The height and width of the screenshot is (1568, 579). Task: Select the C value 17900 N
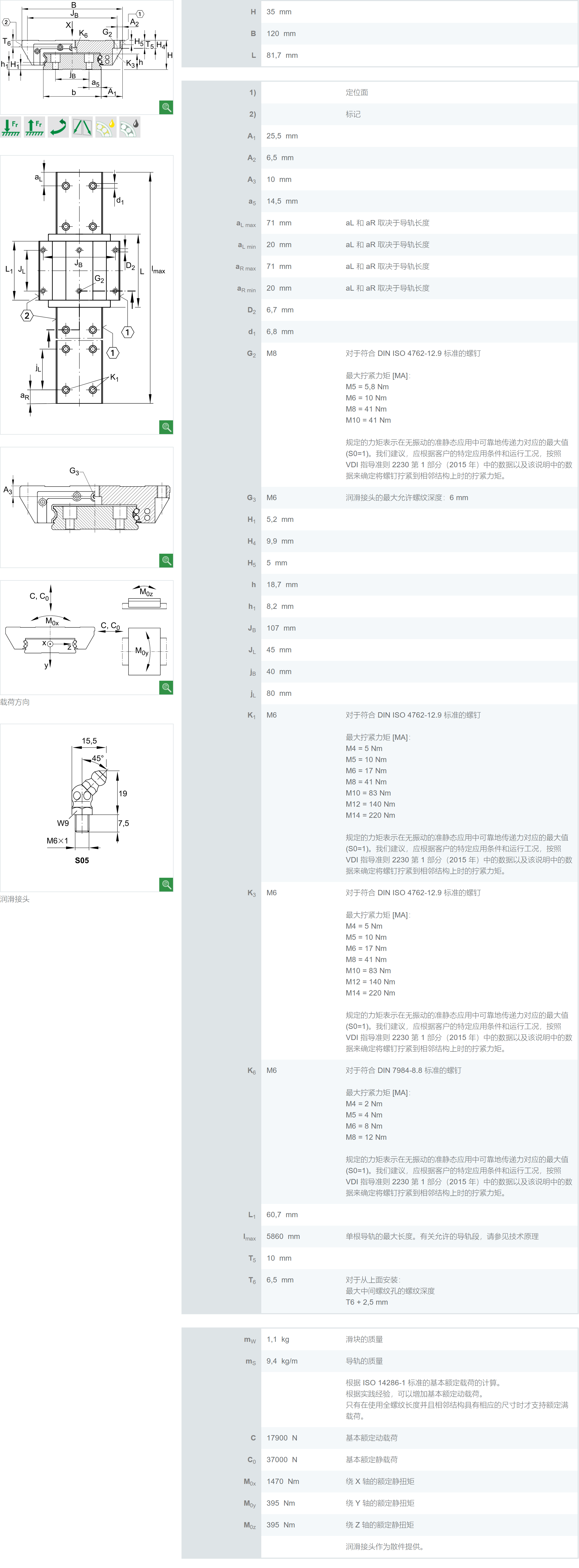pyautogui.click(x=282, y=1438)
